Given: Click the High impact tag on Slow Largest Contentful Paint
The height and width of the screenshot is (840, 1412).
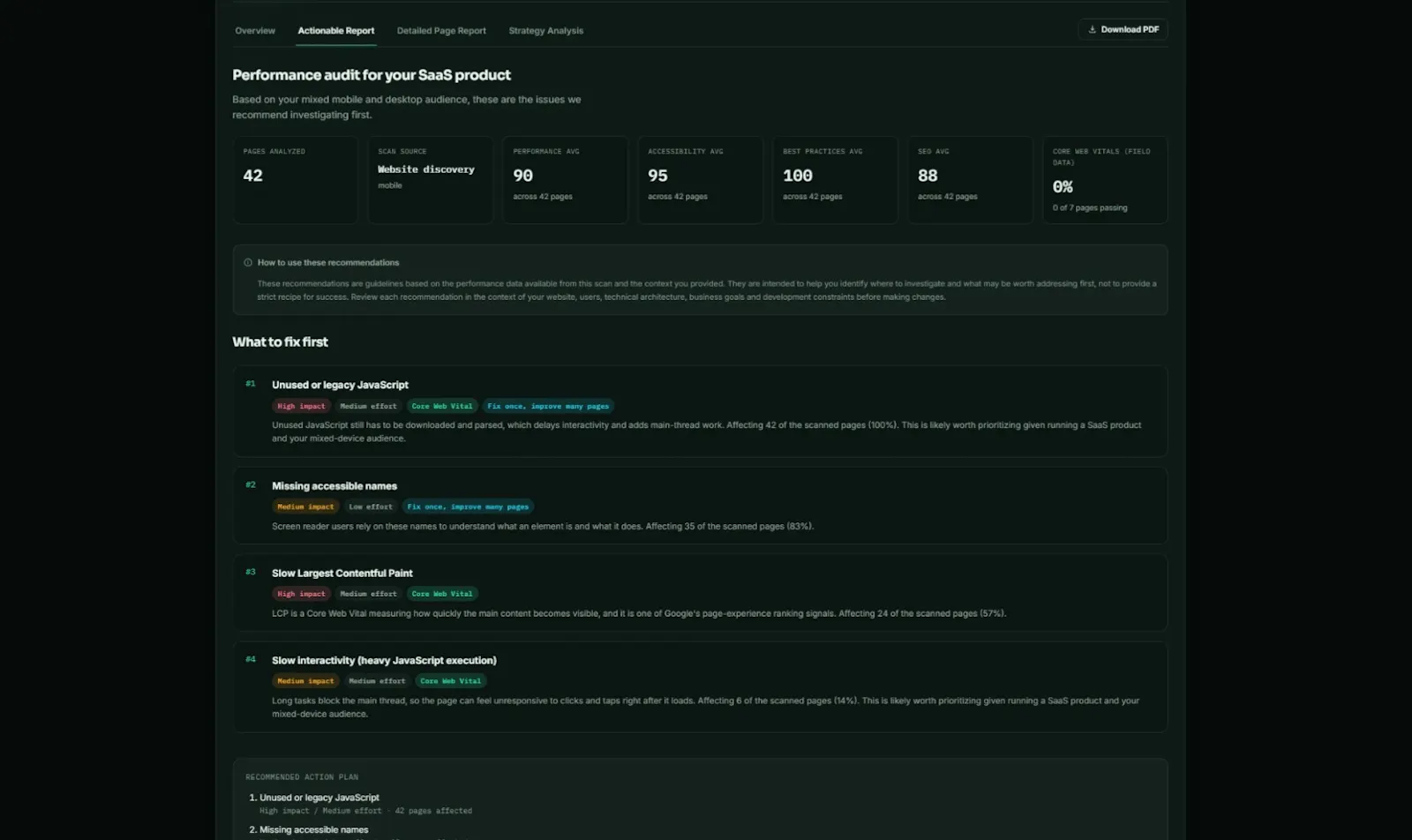Looking at the screenshot, I should [x=301, y=594].
